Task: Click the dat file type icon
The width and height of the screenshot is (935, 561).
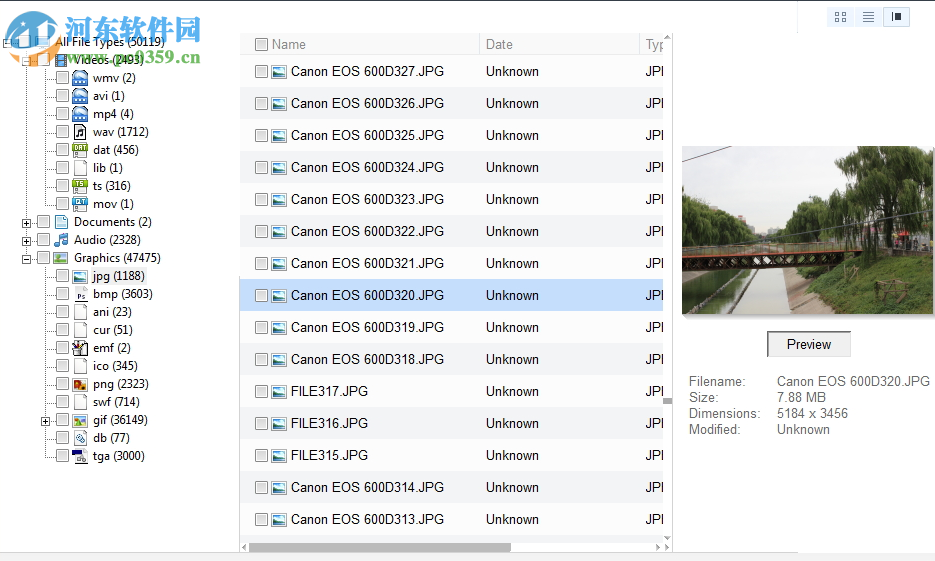Action: 80,150
